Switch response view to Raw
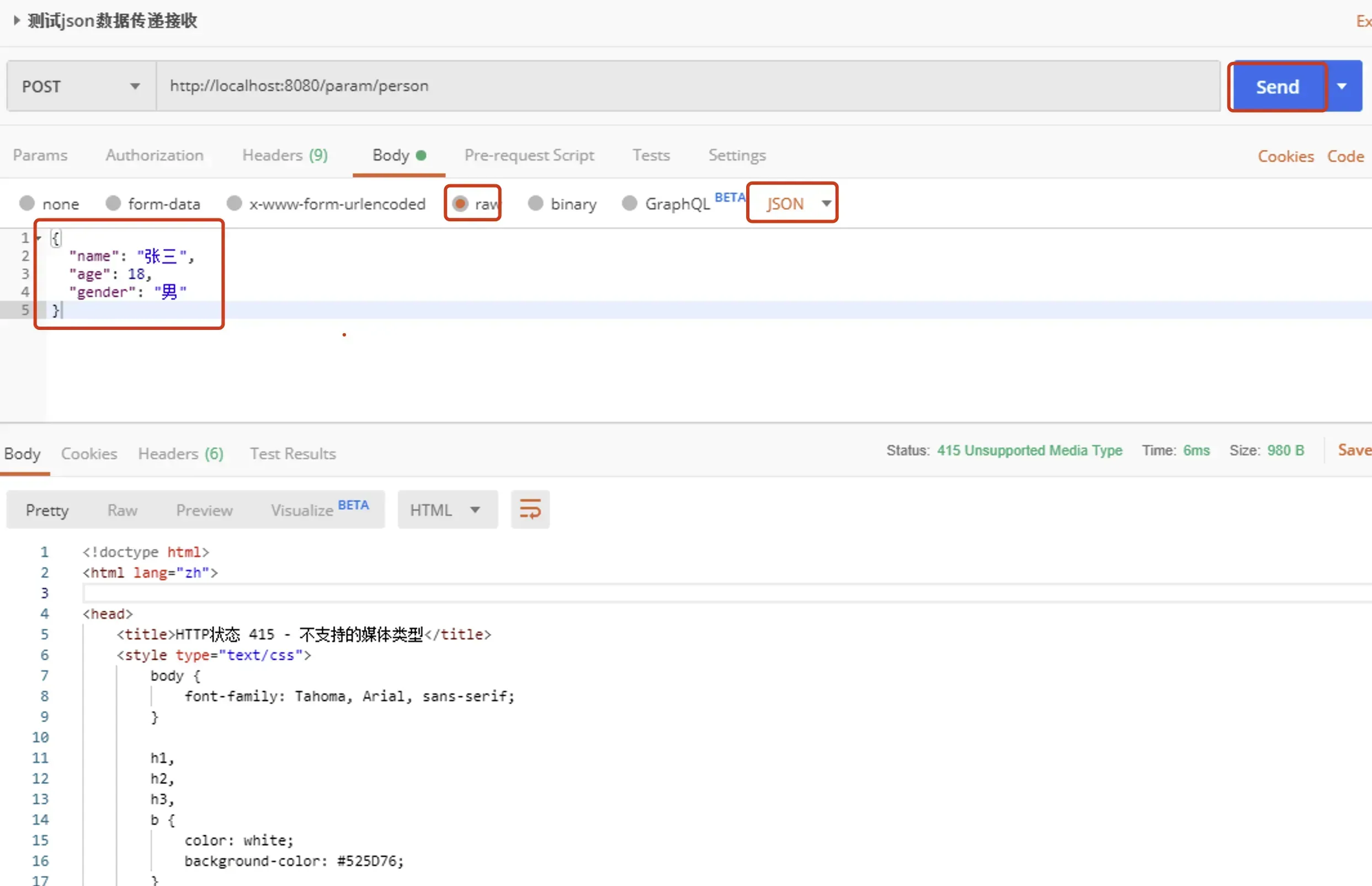The height and width of the screenshot is (886, 1372). [122, 510]
